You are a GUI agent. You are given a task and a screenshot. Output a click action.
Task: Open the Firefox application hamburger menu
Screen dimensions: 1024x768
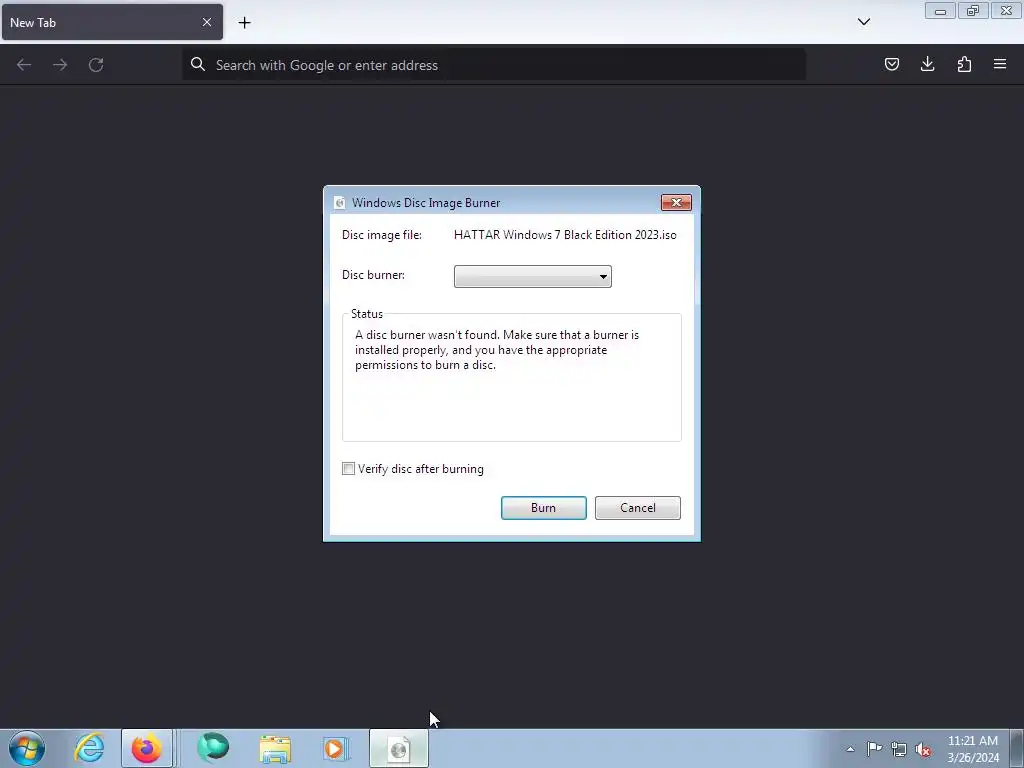pos(1000,64)
